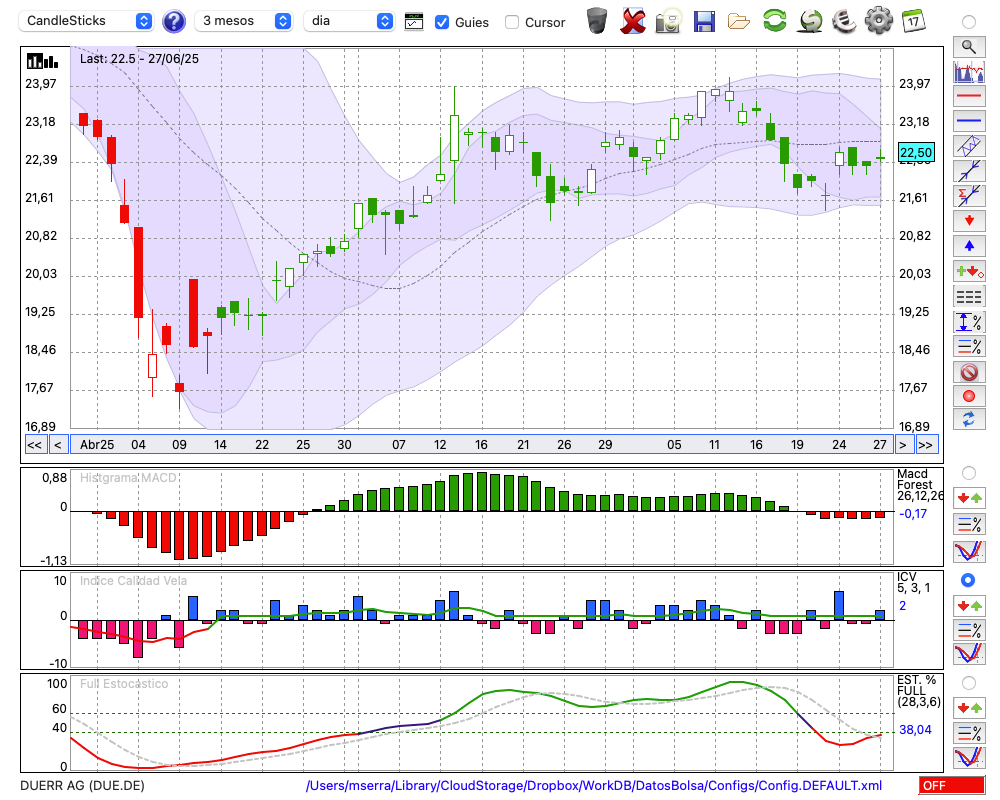Click the curve indicator button beside the MACD panel
1000x800 pixels.
point(969,551)
